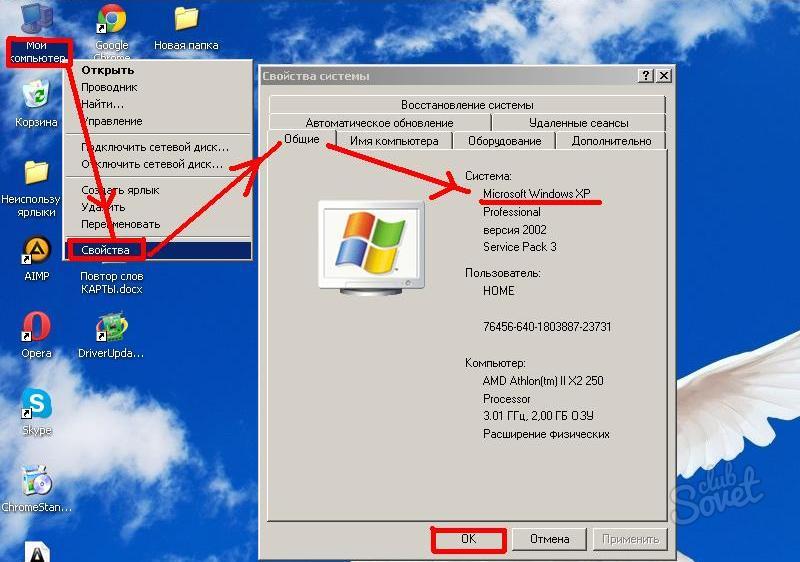Switch to the Оборудование tab
This screenshot has width=800, height=562.
[x=504, y=141]
